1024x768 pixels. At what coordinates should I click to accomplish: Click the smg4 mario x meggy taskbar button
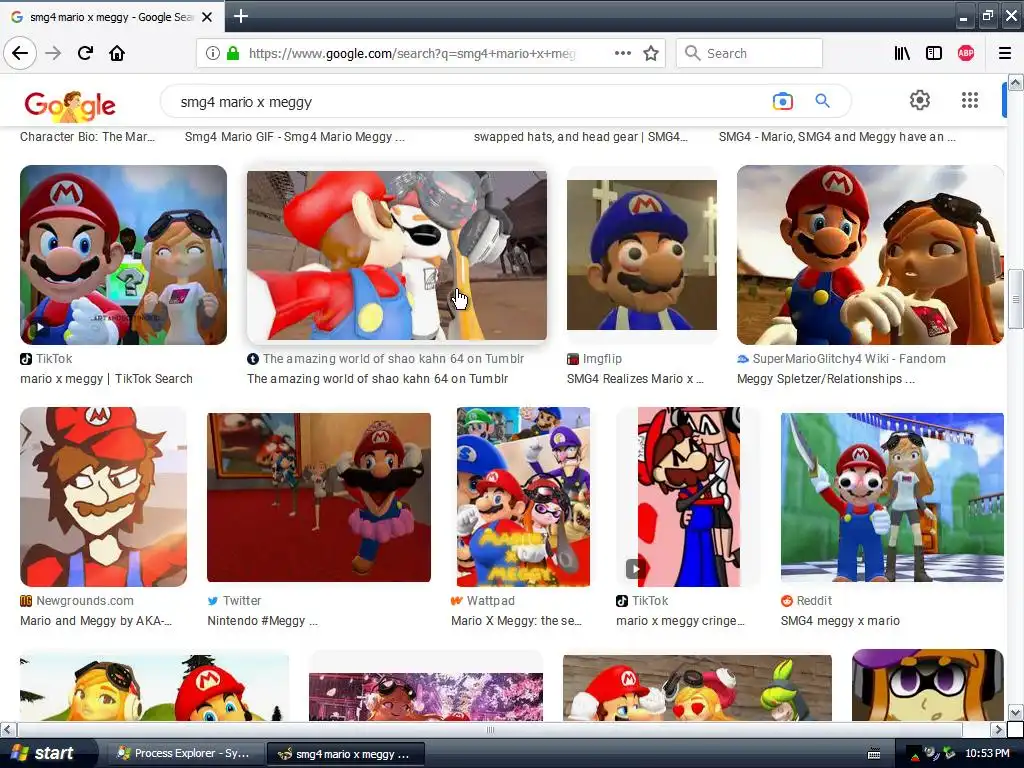346,754
